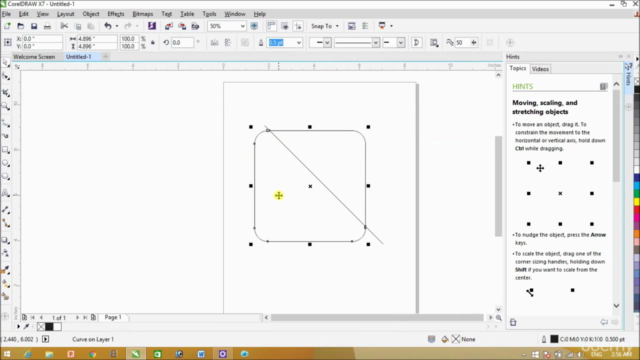Select the Page 1 tab

click(x=113, y=317)
